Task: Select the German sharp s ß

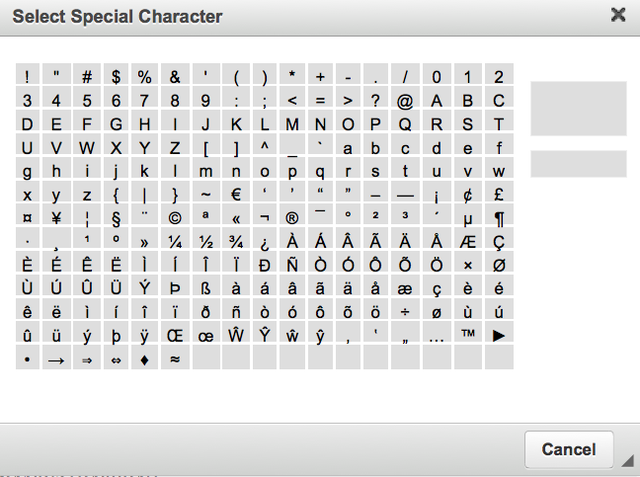Action: click(205, 288)
